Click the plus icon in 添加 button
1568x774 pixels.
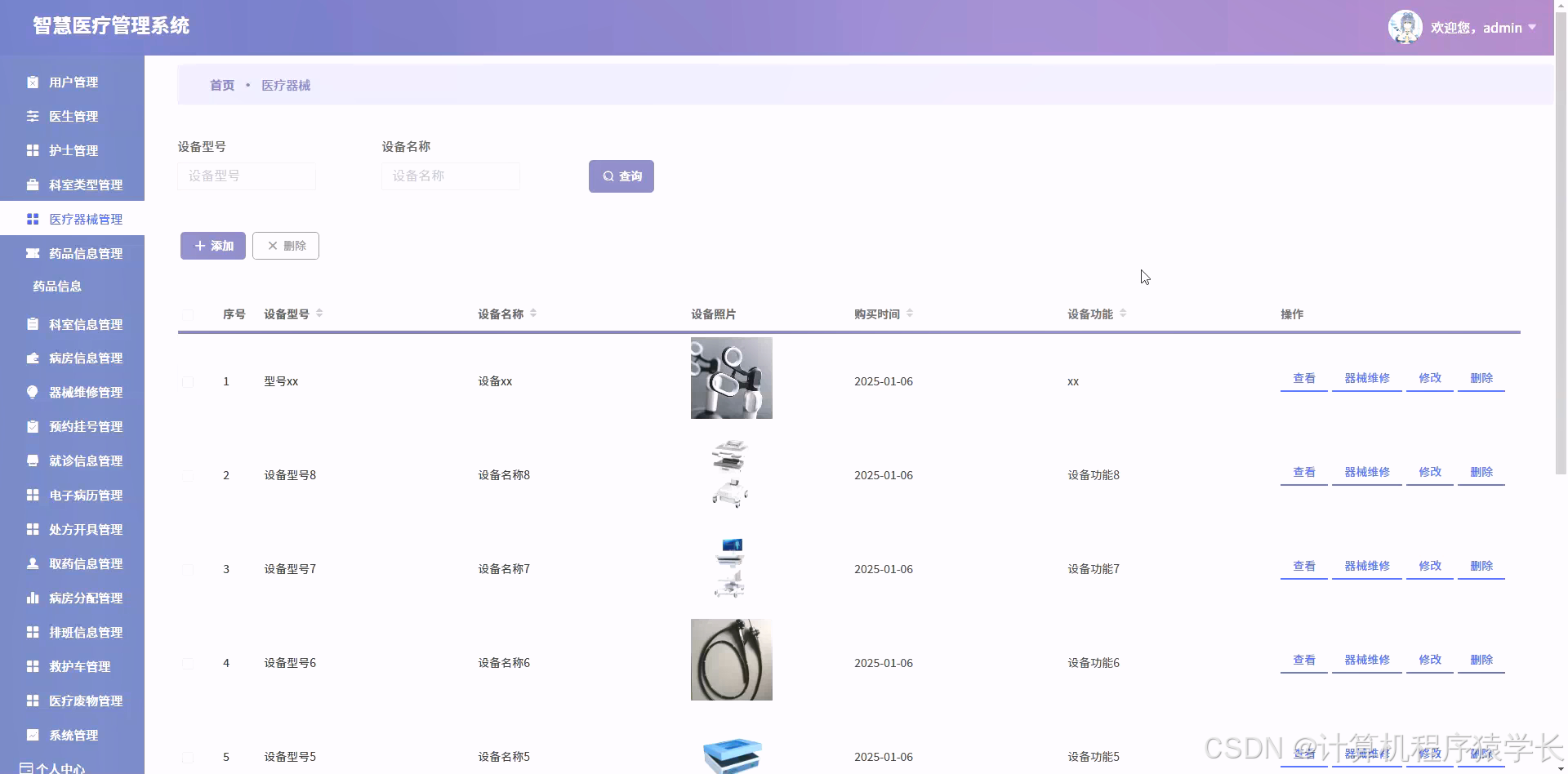pyautogui.click(x=200, y=246)
